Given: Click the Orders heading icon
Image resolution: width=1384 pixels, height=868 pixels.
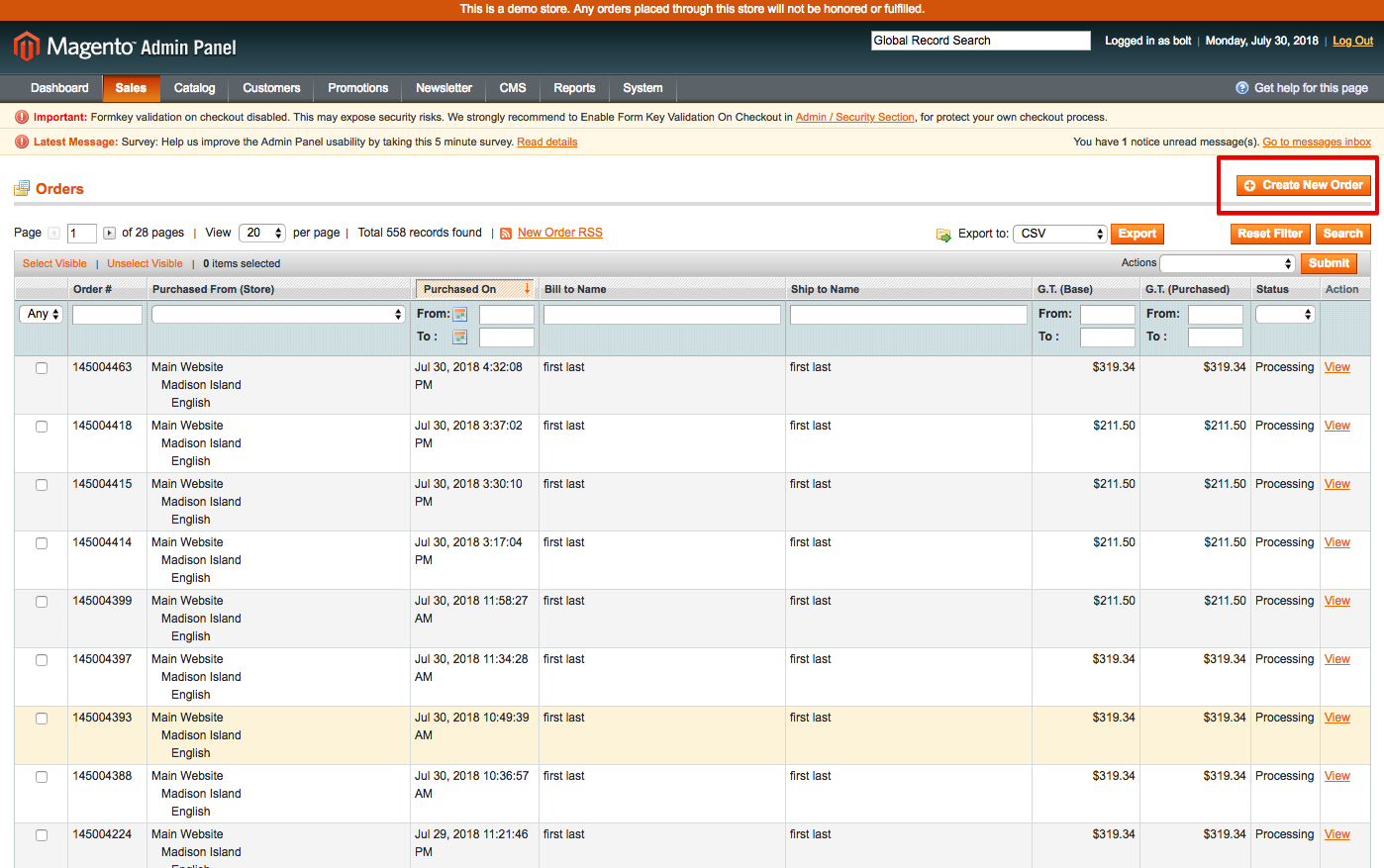Looking at the screenshot, I should [22, 188].
